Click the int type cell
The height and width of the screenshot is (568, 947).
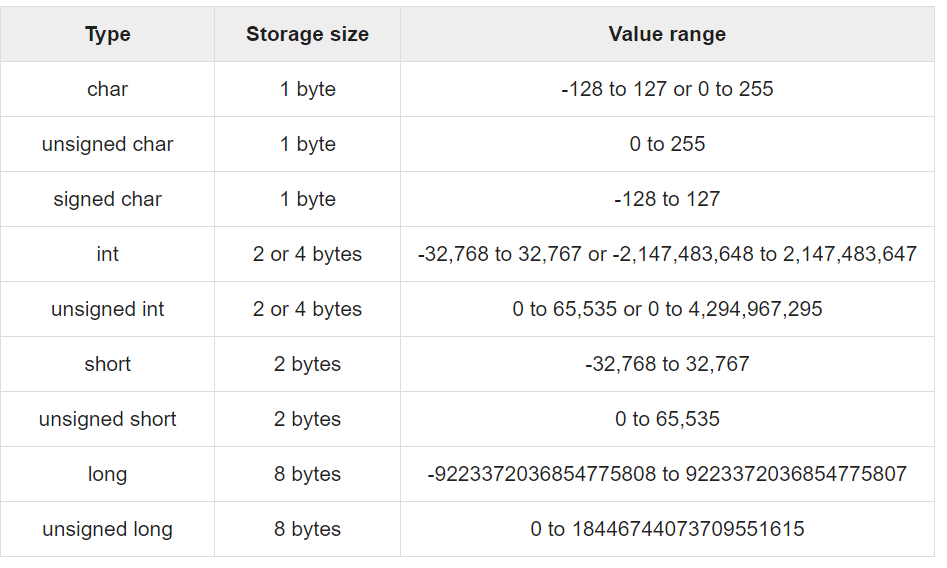(x=108, y=254)
